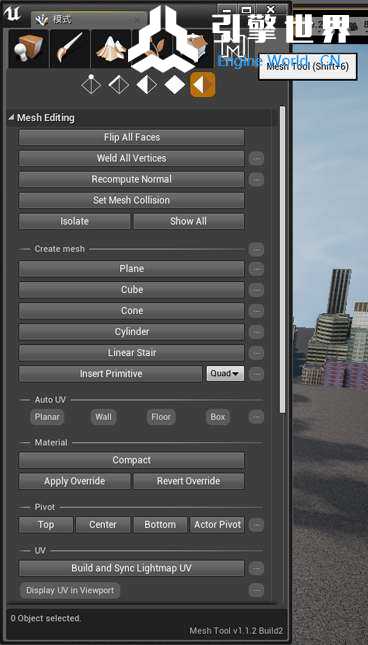The width and height of the screenshot is (368, 645).
Task: Click the '0 Object selected.' status text
Action: pos(46,618)
